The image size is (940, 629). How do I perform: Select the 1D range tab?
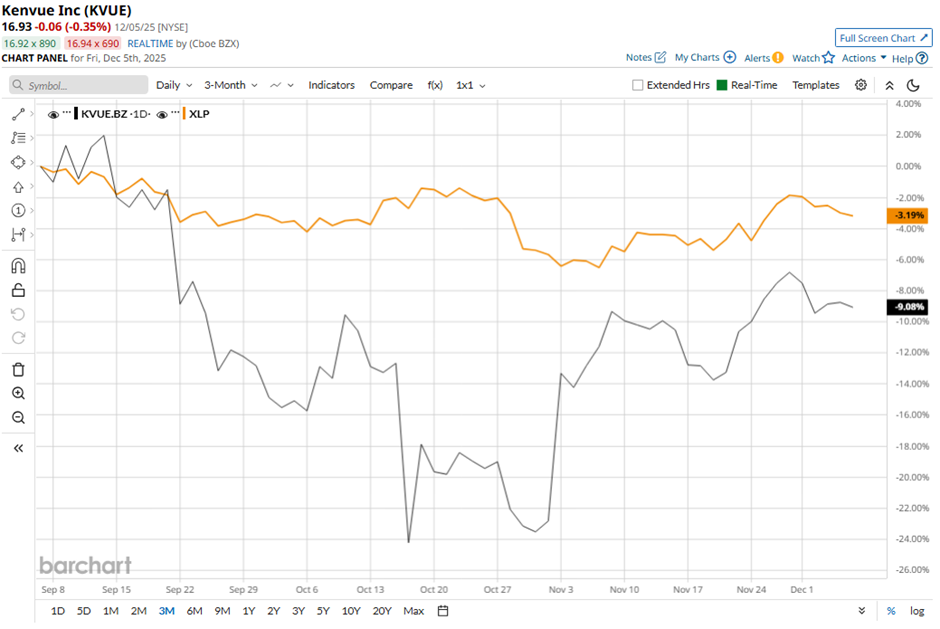58,611
